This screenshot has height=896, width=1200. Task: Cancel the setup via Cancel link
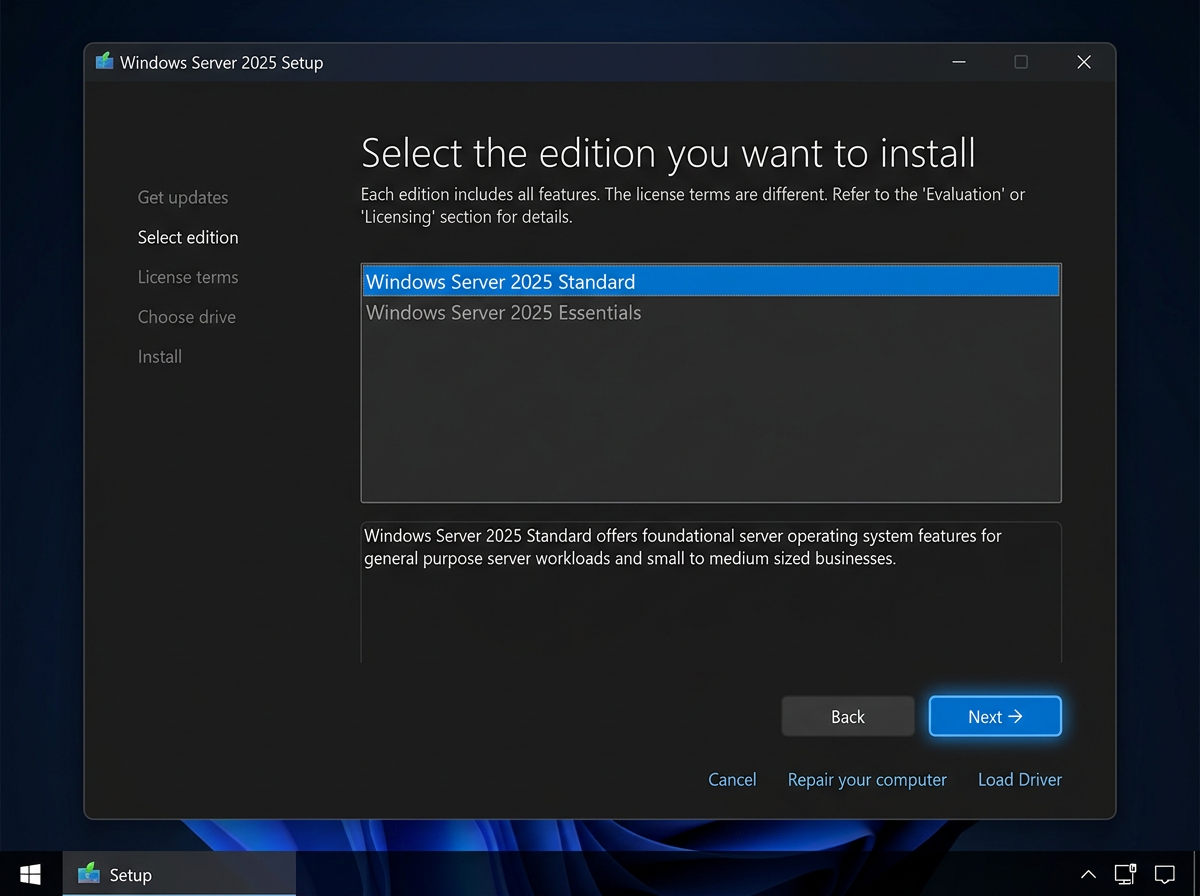732,779
